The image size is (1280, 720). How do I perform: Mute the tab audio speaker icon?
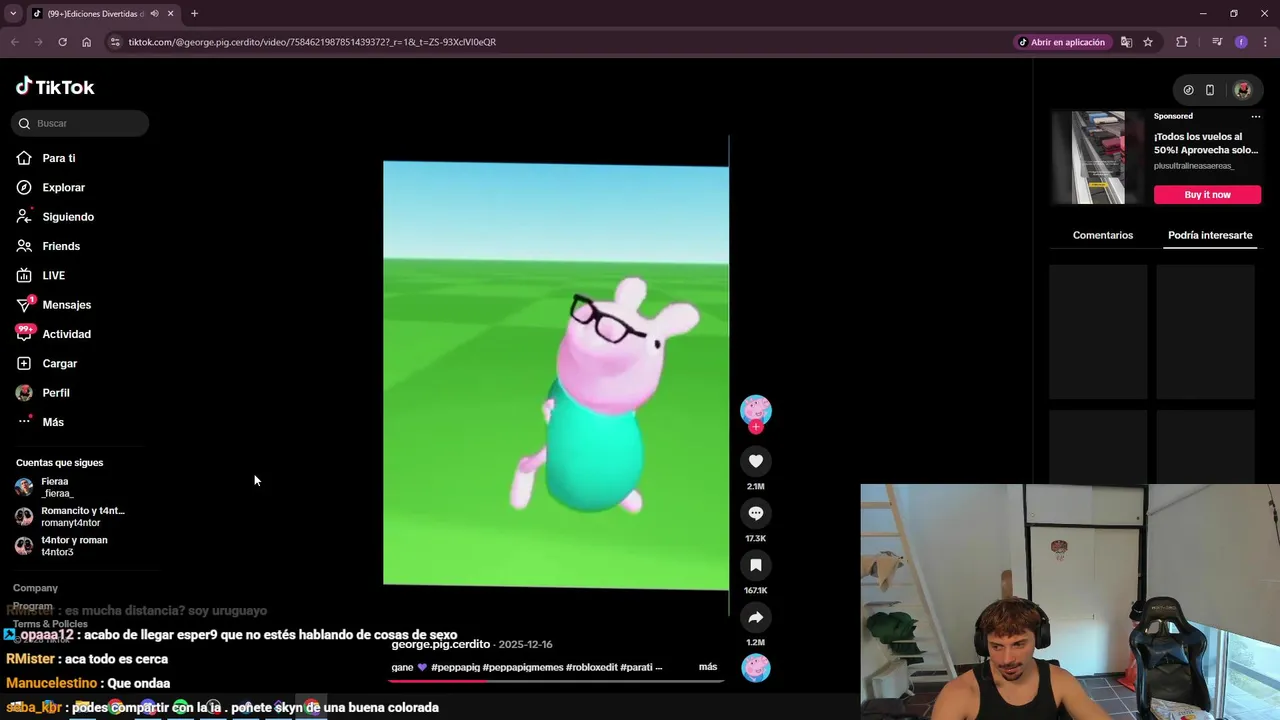click(154, 14)
